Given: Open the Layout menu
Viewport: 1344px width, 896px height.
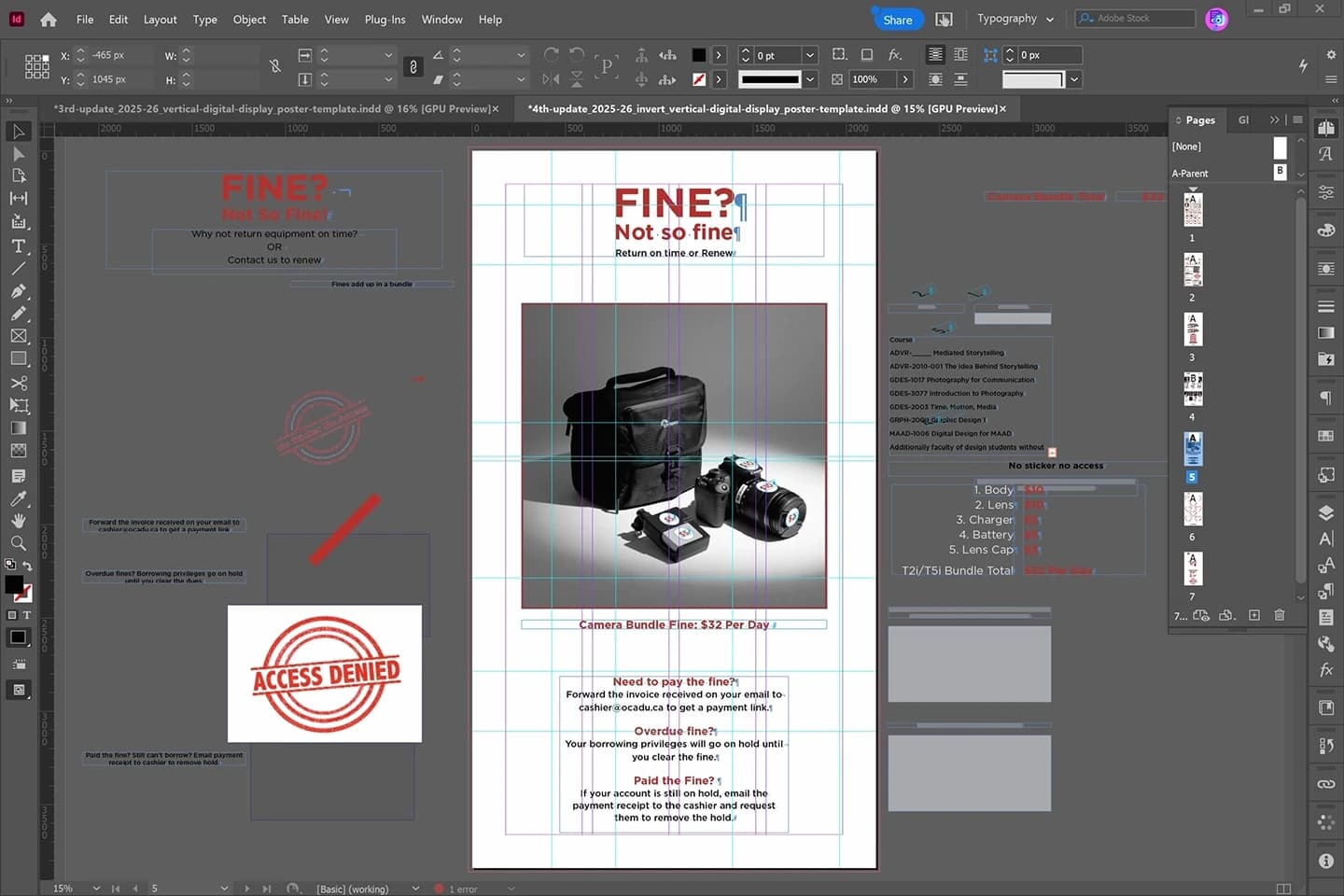Looking at the screenshot, I should point(160,20).
